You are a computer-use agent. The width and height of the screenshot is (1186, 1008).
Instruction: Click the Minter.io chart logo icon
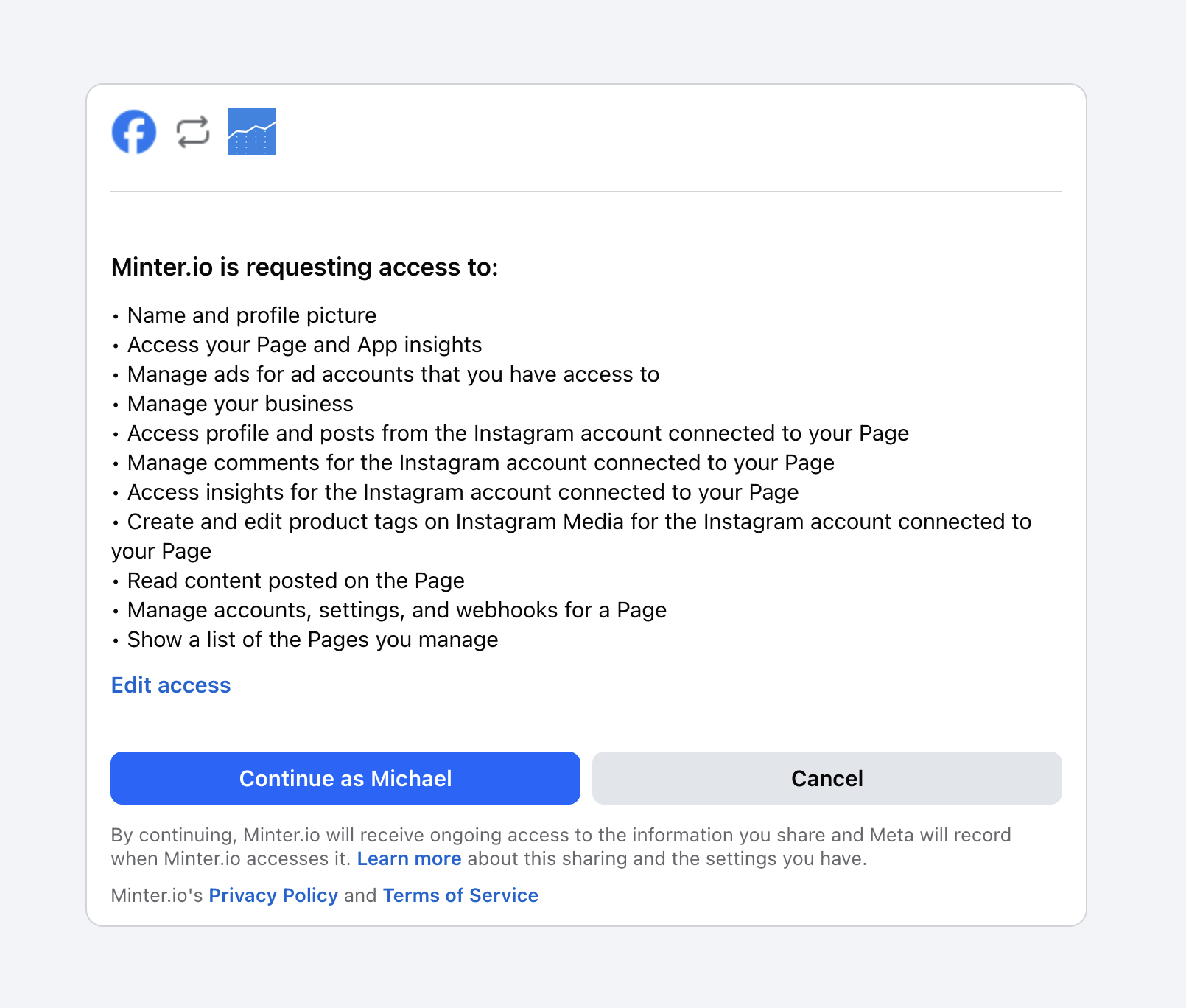(252, 132)
